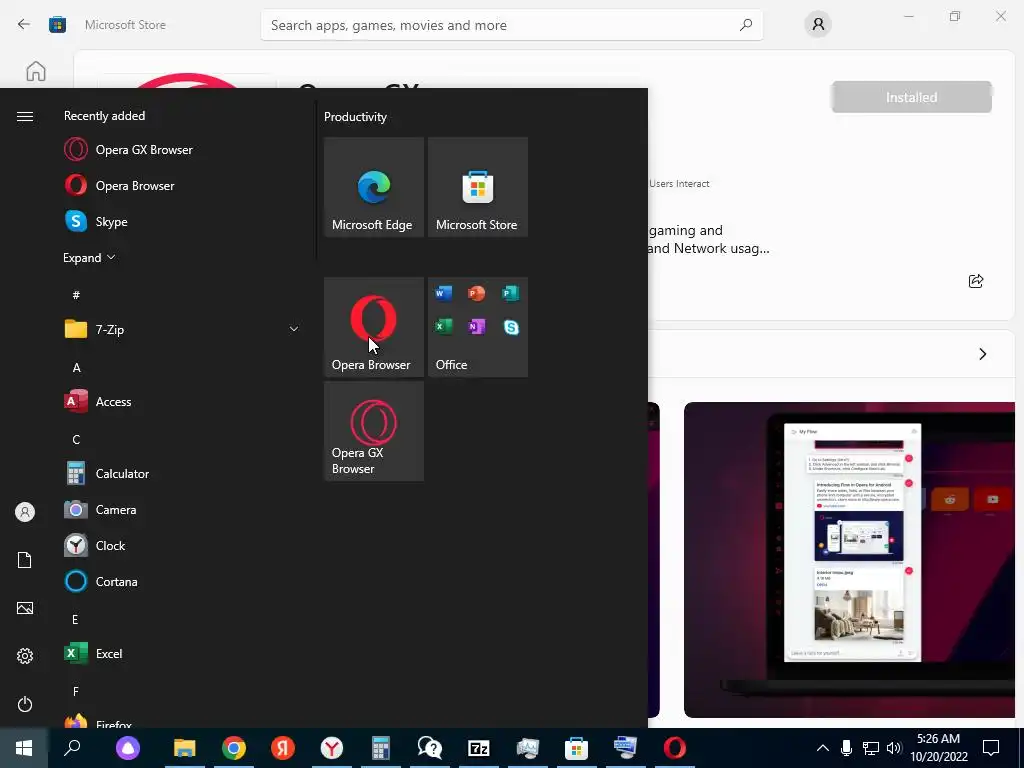This screenshot has height=768, width=1024.
Task: Launch Opera Browser from Recently added list
Action: pyautogui.click(x=182, y=185)
